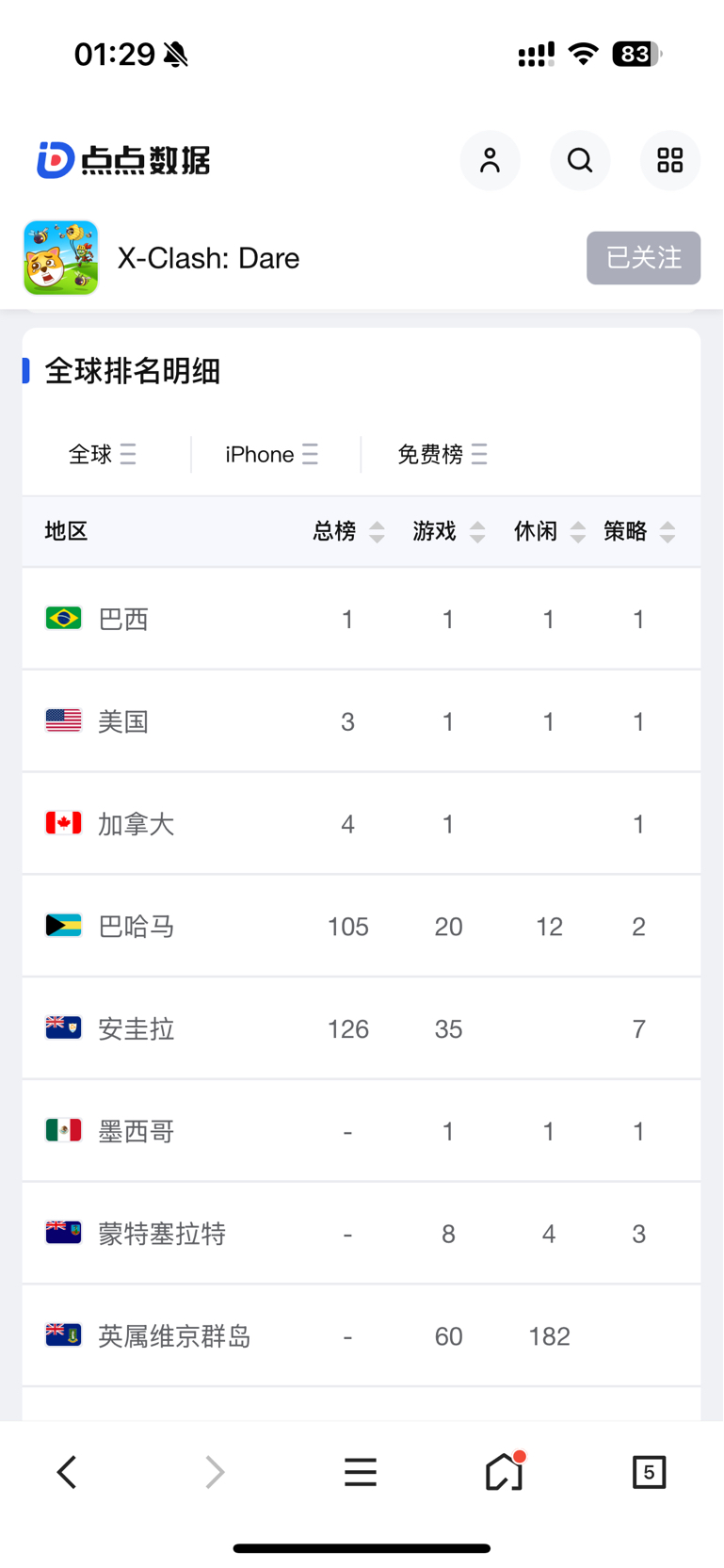
Task: Expand the 全球 region dropdown
Action: pyautogui.click(x=103, y=455)
